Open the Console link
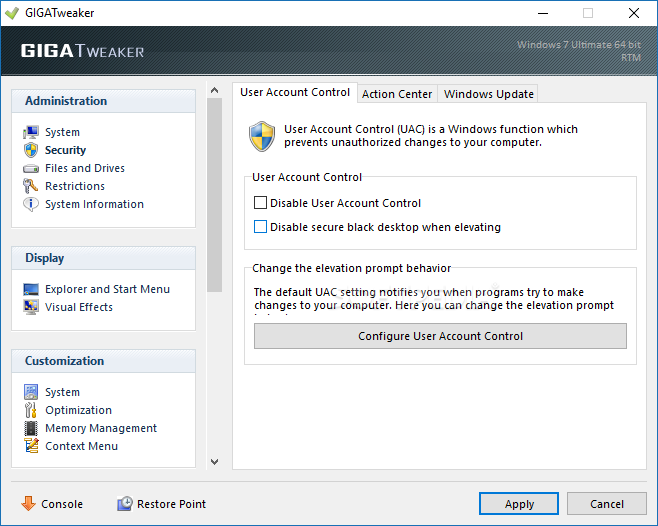This screenshot has height=526, width=658. pyautogui.click(x=62, y=504)
